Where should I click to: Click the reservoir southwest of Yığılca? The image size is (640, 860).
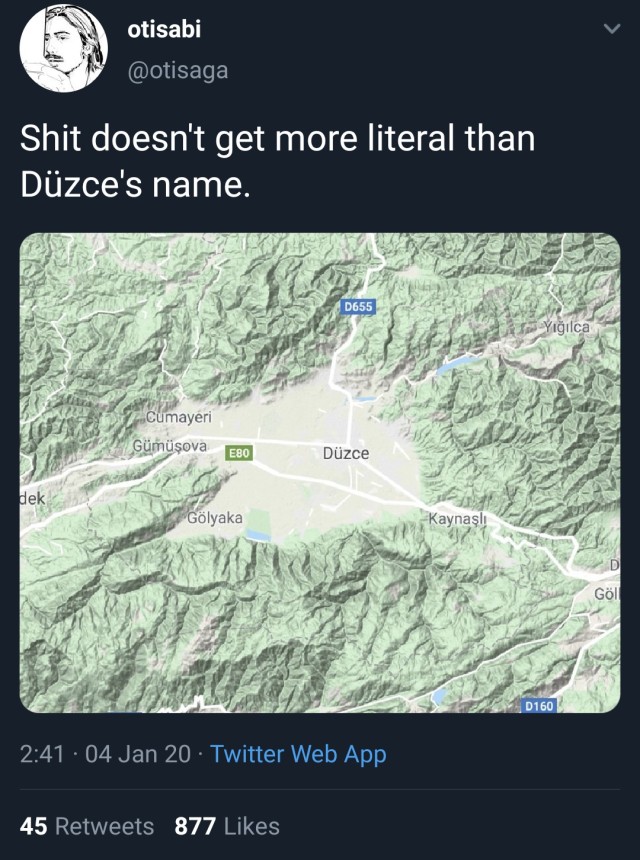(x=458, y=364)
